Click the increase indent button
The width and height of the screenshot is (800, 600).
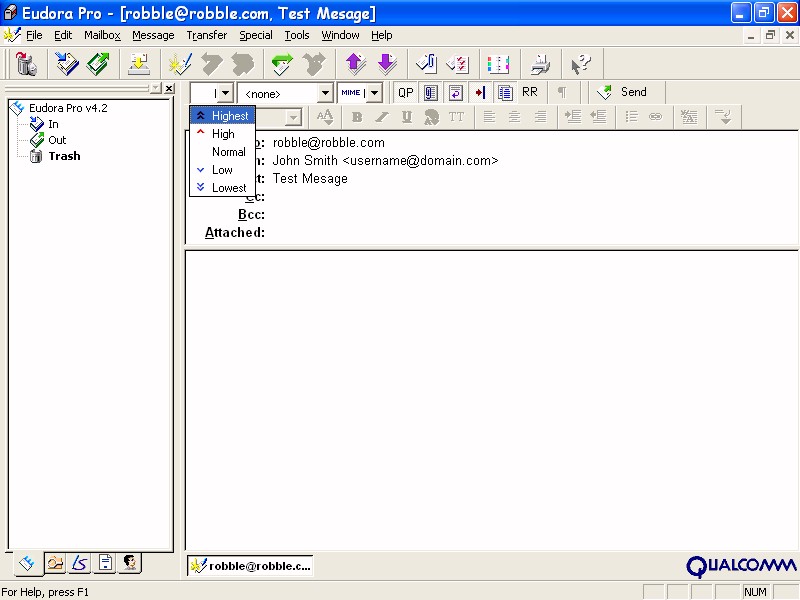point(572,117)
